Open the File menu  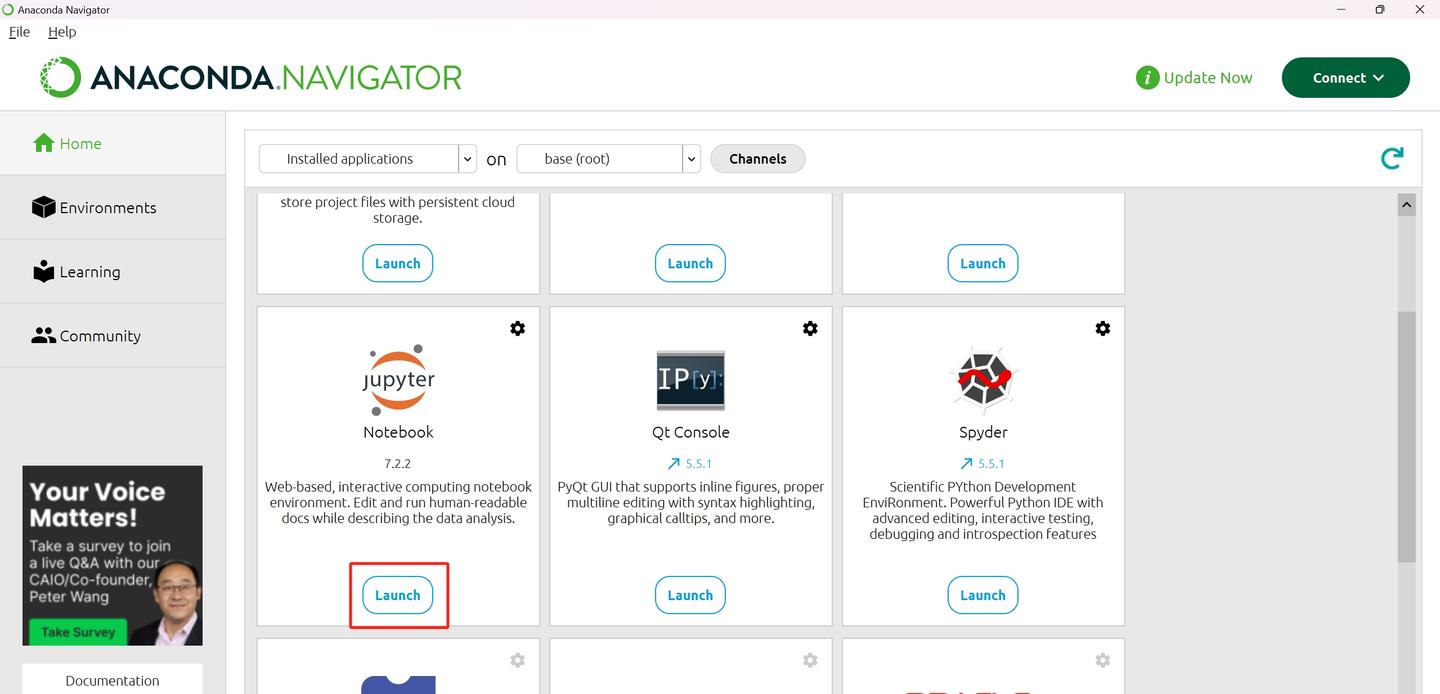[18, 31]
